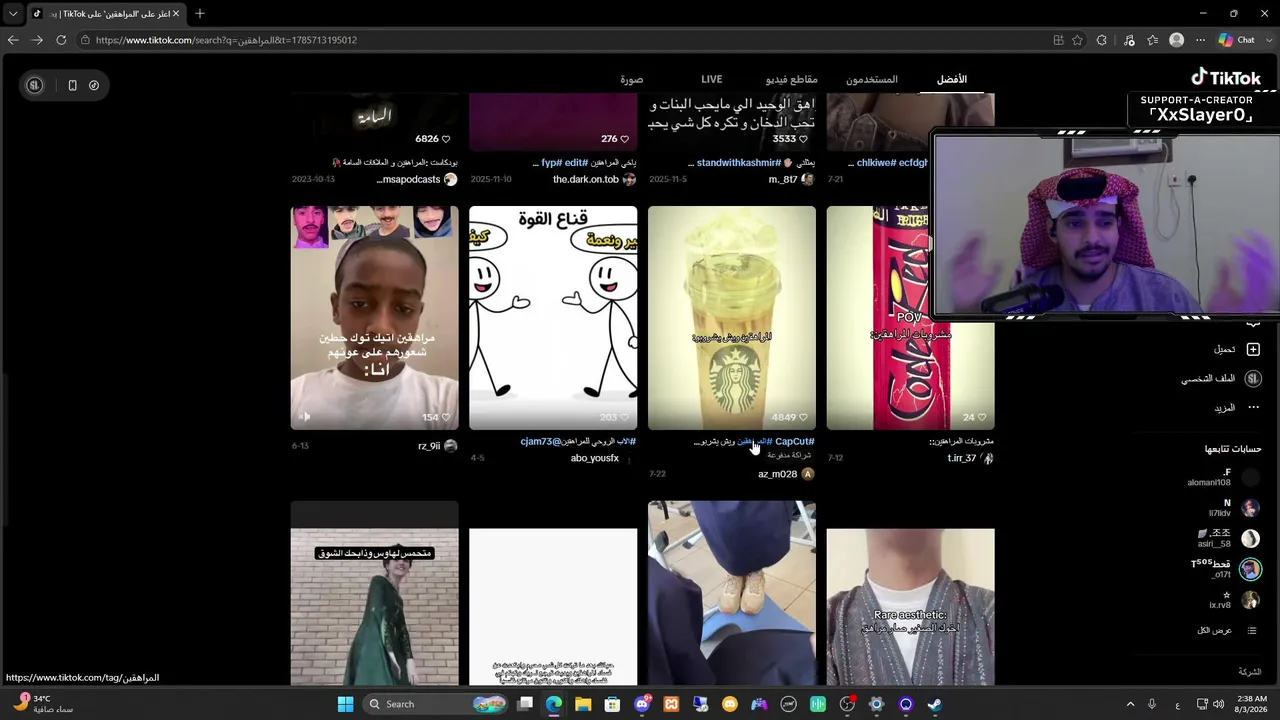Click the عرض الكل list icon
1280x720 pixels.
pos(1251,630)
